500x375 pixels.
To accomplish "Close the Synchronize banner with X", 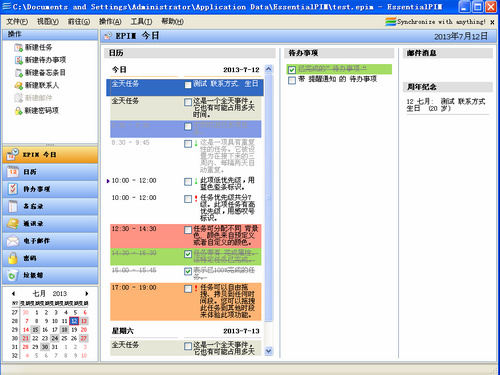I will click(492, 22).
